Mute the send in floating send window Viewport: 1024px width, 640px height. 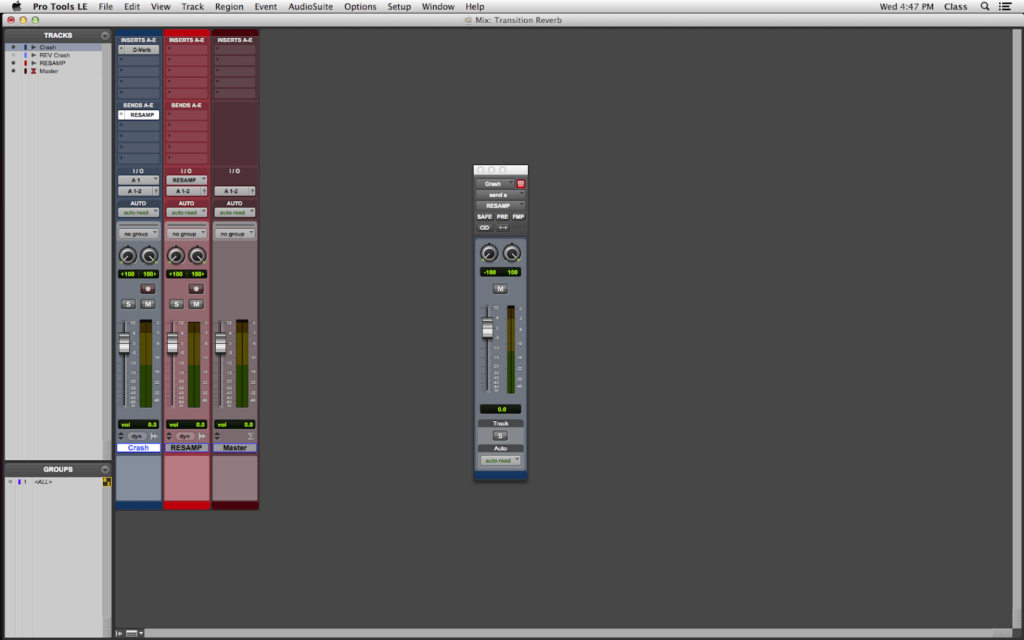click(500, 289)
